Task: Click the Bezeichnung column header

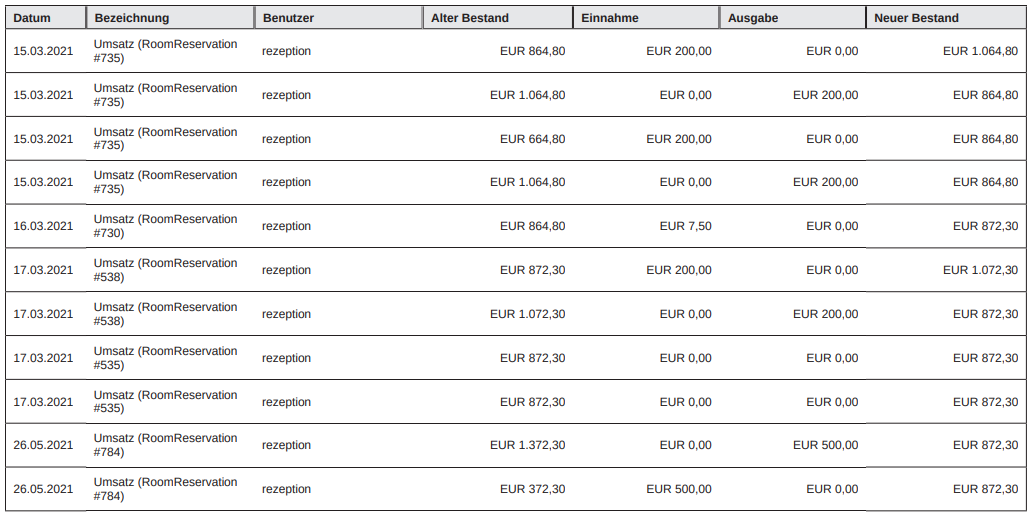Action: click(131, 18)
